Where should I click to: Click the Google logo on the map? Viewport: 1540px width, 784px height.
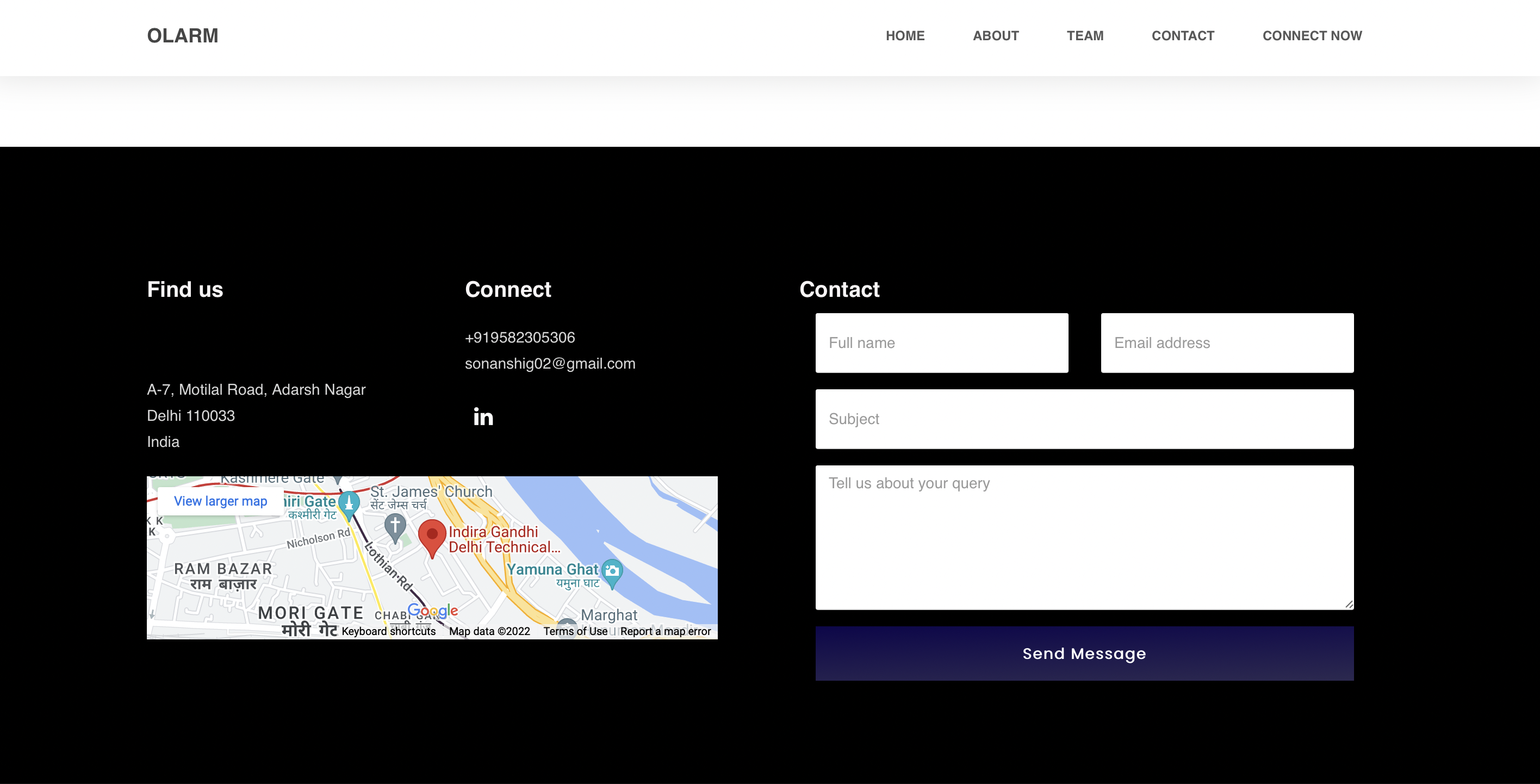coord(433,611)
